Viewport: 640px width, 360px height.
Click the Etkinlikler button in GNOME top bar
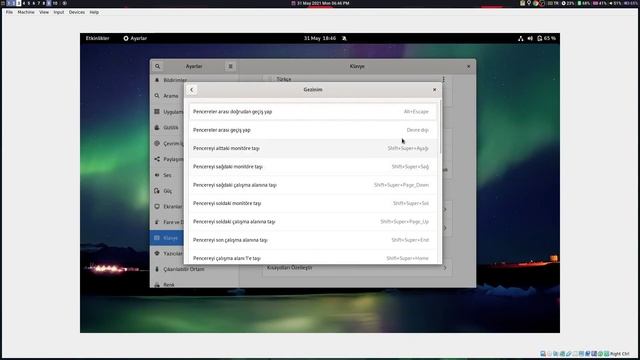[98, 38]
